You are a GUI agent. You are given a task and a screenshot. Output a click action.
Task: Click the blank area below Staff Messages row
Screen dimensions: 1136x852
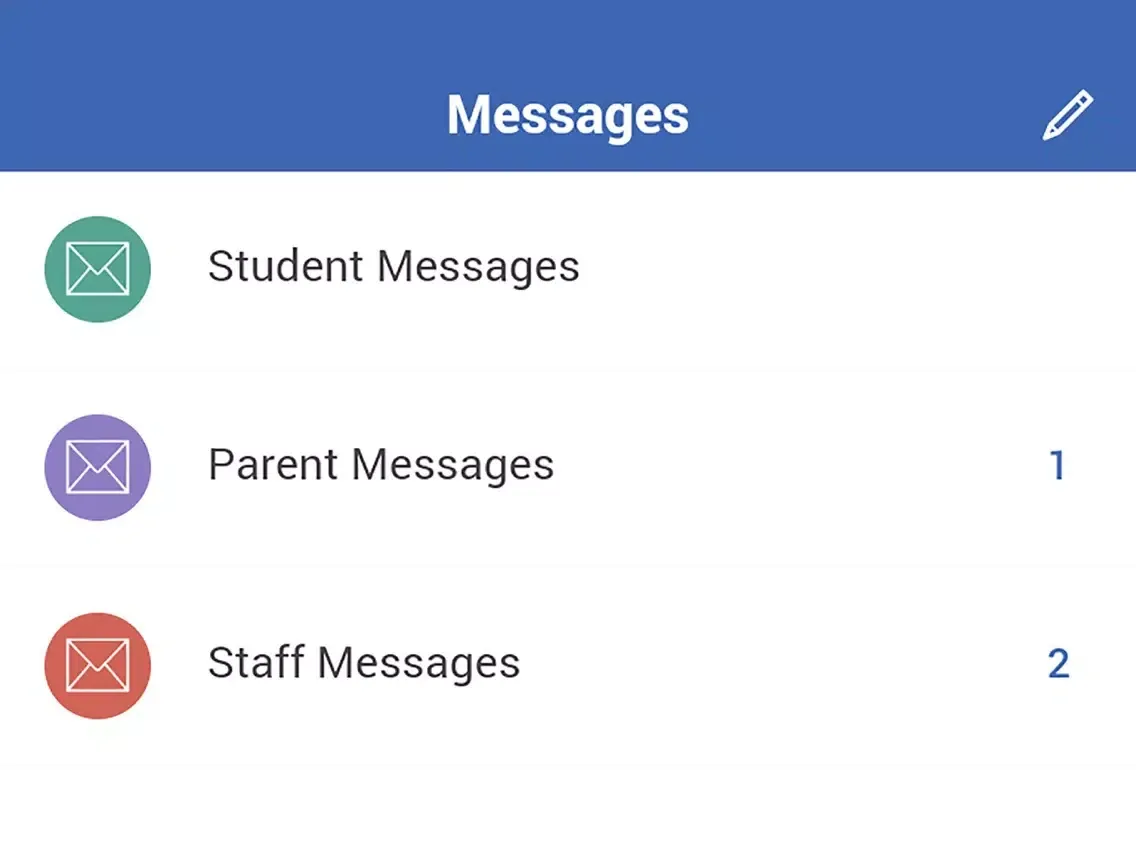tap(568, 808)
